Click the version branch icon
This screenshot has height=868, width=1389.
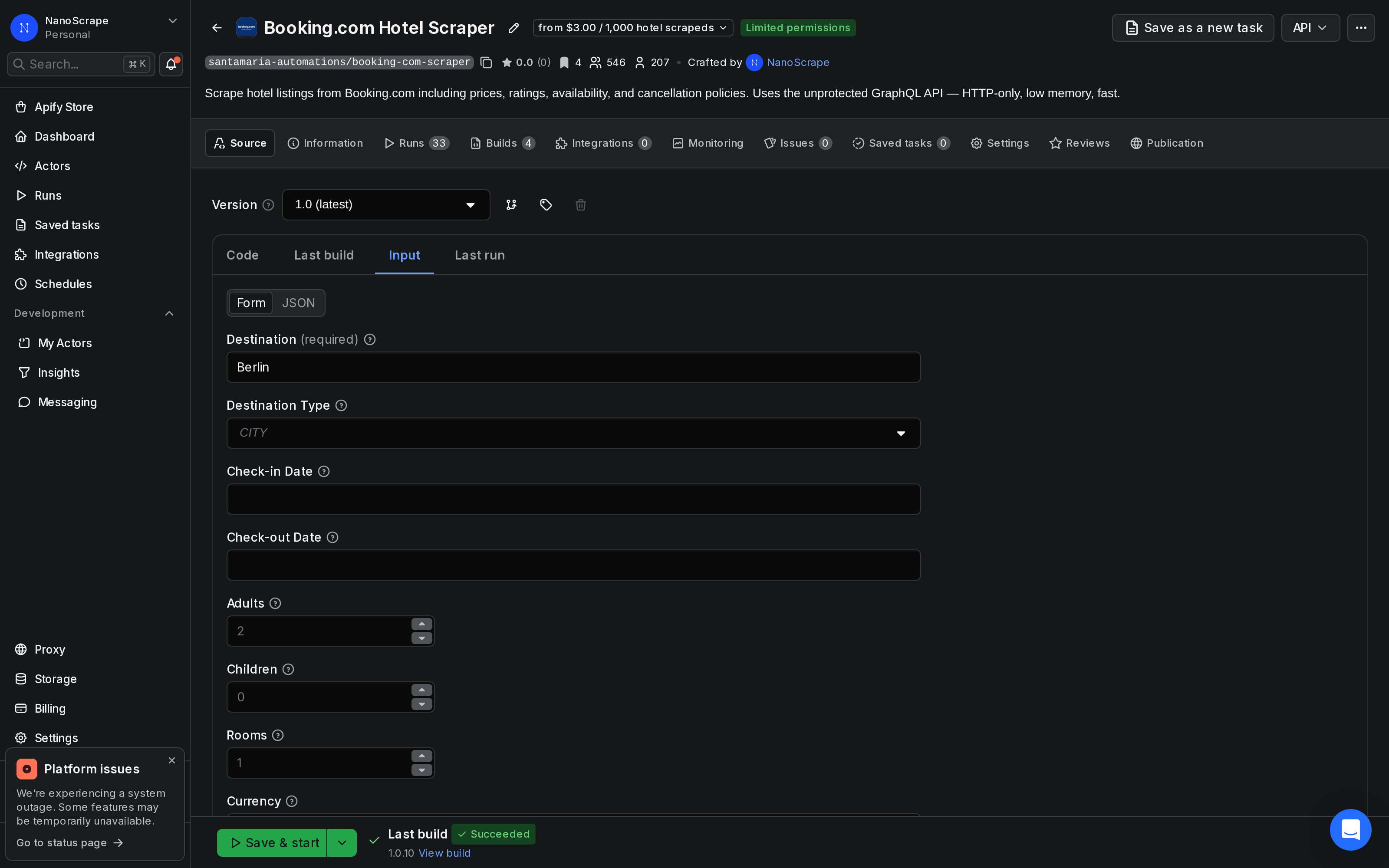pos(511,205)
